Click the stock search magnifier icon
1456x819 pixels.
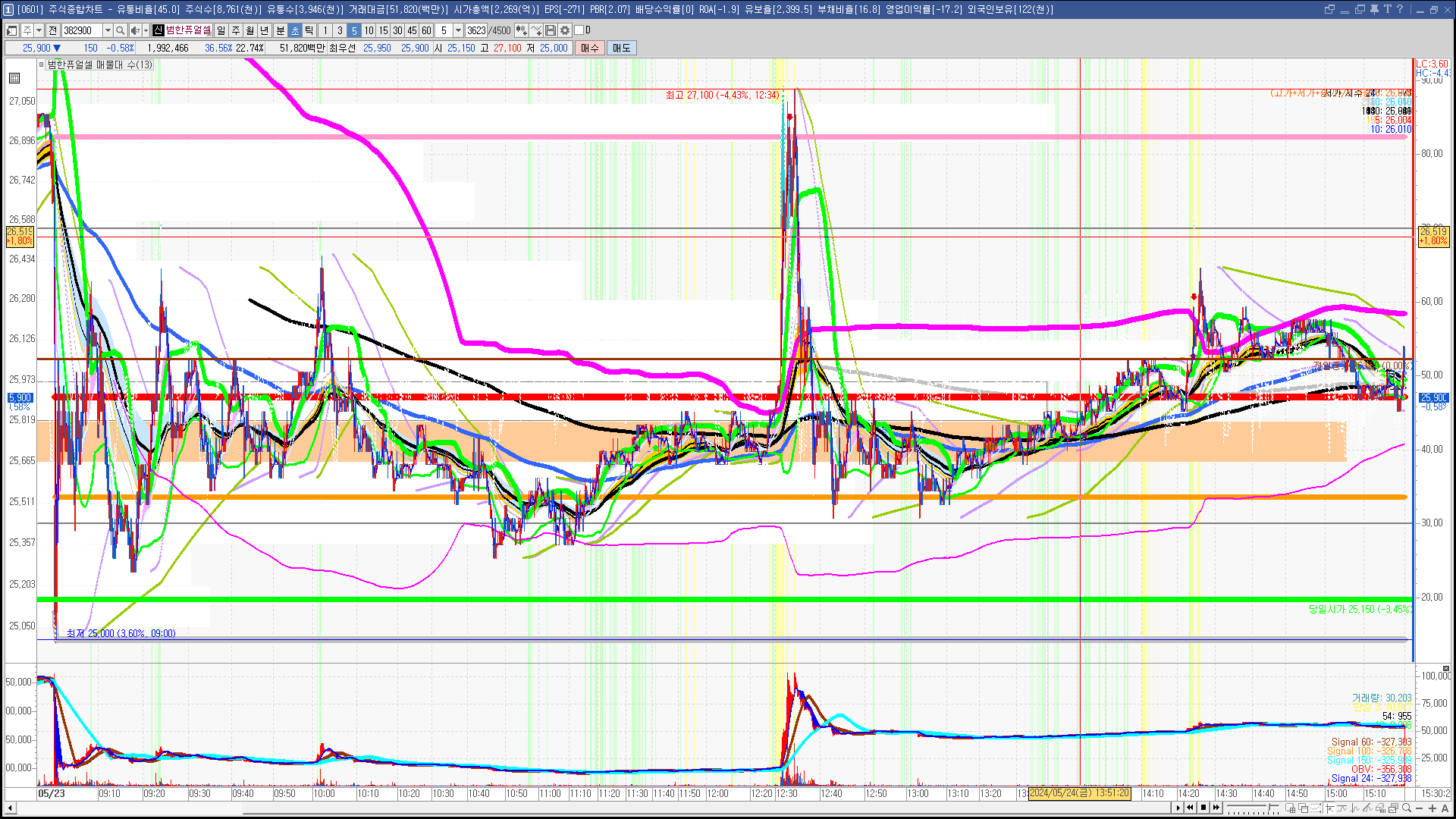click(x=120, y=30)
